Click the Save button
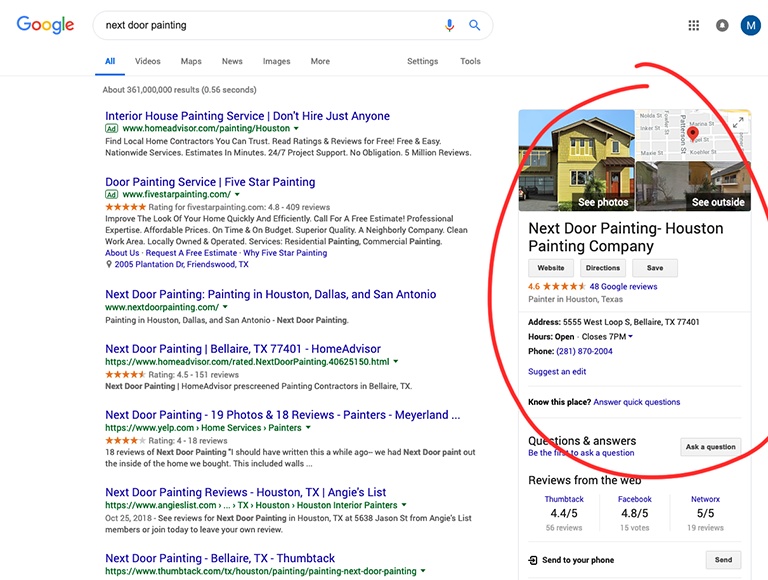Image resolution: width=768 pixels, height=580 pixels. tap(655, 268)
